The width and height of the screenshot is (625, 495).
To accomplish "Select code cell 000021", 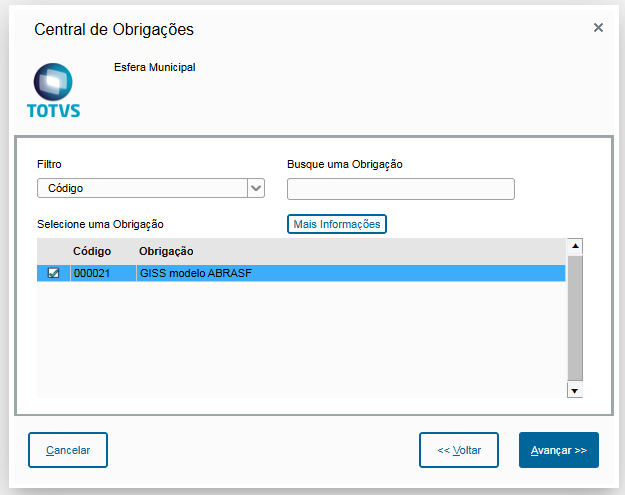I will click(x=103, y=273).
